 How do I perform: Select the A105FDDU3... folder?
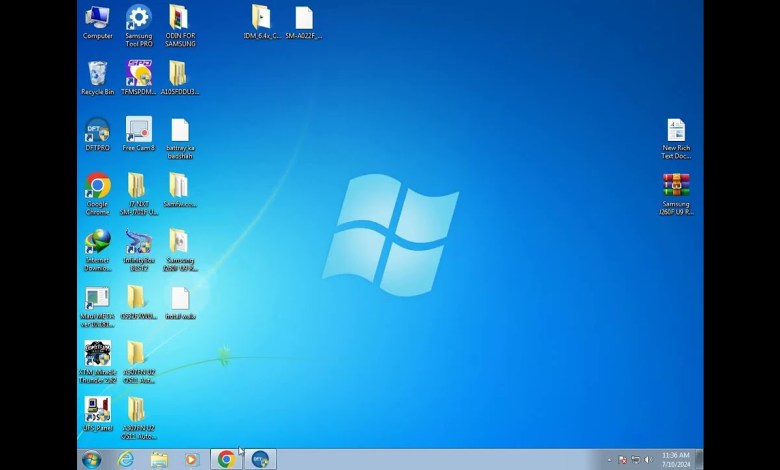[x=180, y=78]
